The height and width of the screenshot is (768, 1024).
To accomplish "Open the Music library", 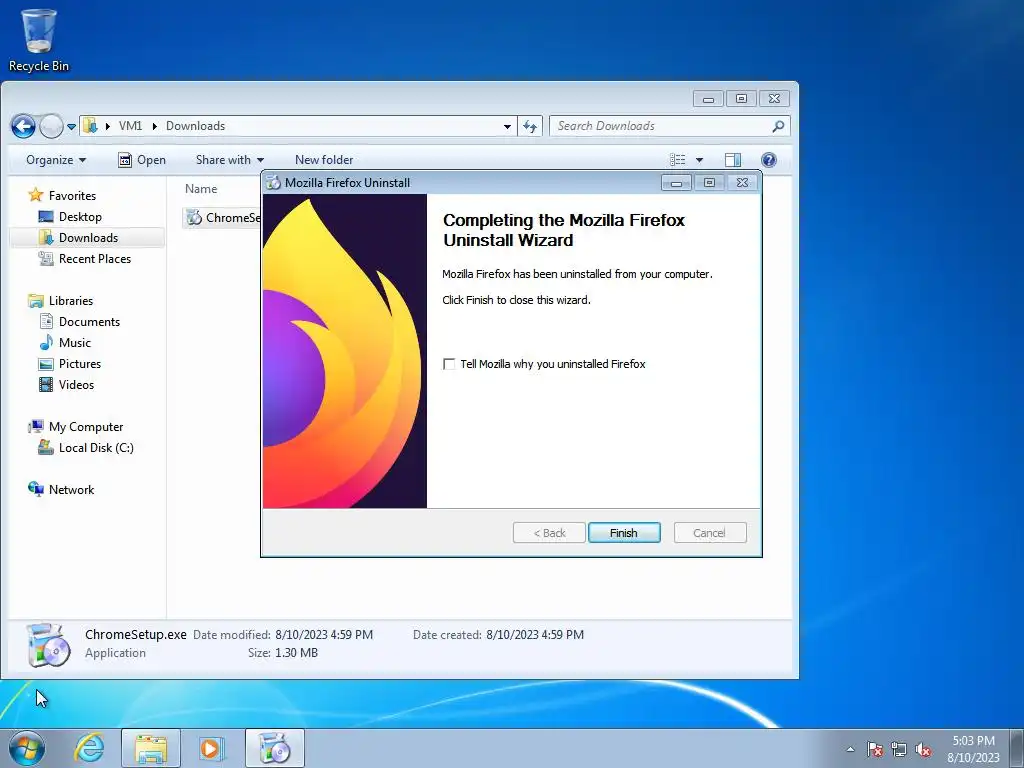I will (65, 342).
